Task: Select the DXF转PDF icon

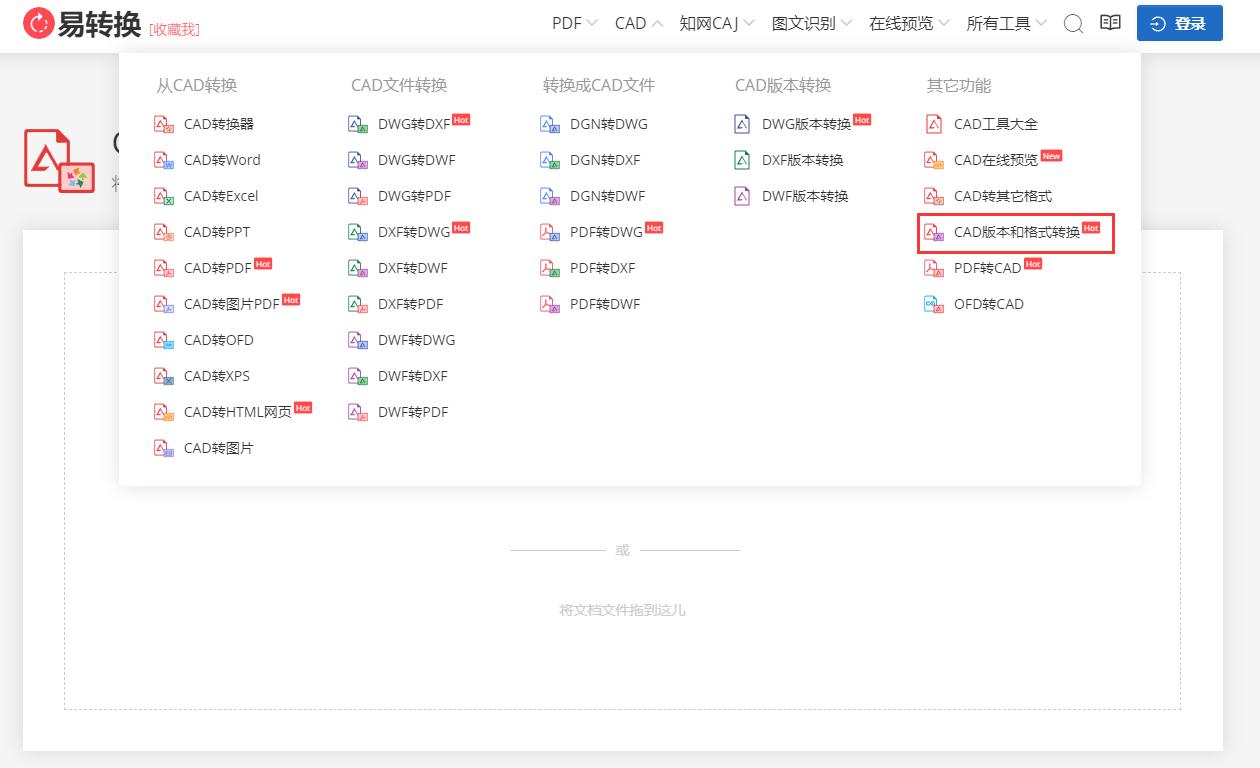Action: [357, 304]
